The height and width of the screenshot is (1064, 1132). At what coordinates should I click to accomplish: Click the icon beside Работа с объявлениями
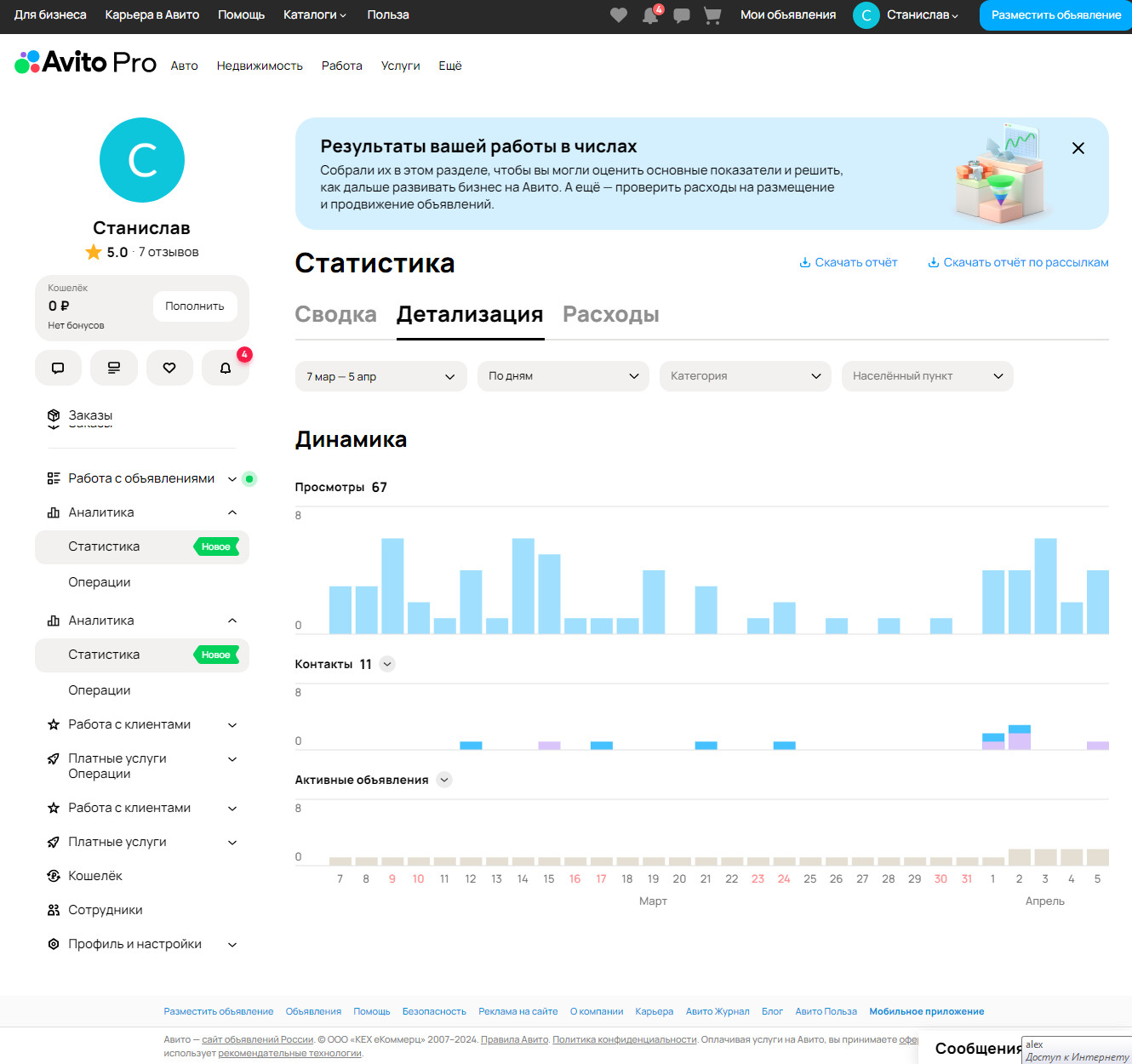click(54, 478)
